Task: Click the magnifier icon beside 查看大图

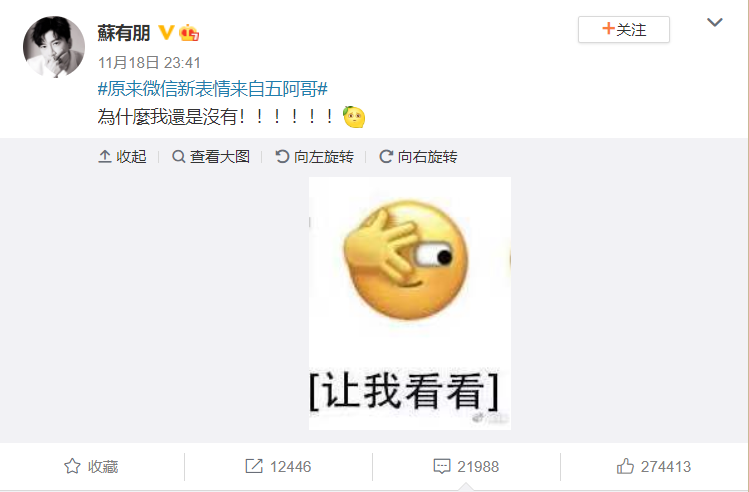Action: [x=179, y=157]
